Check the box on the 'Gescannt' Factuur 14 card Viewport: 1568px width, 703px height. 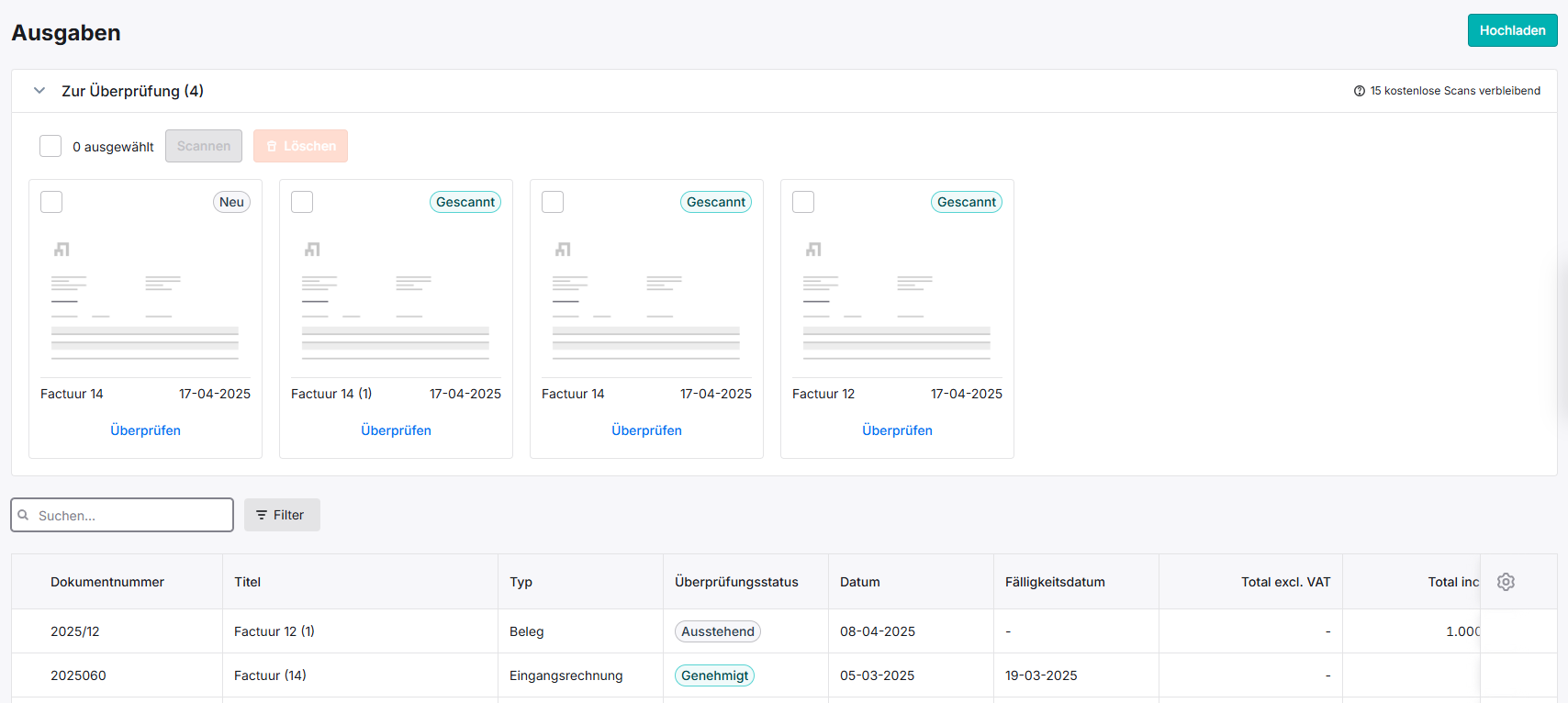click(553, 202)
